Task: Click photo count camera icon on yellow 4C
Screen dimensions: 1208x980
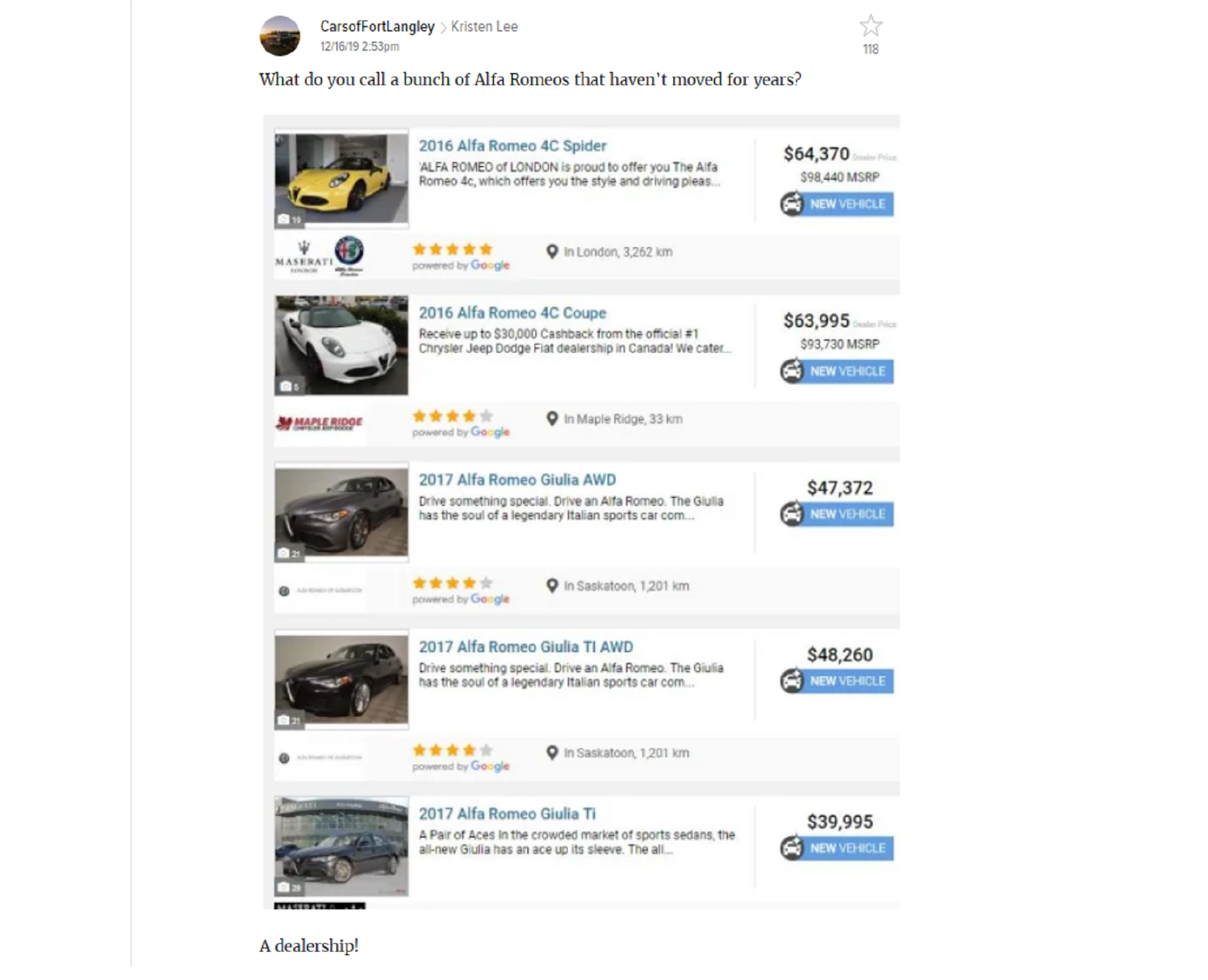Action: pyautogui.click(x=283, y=219)
